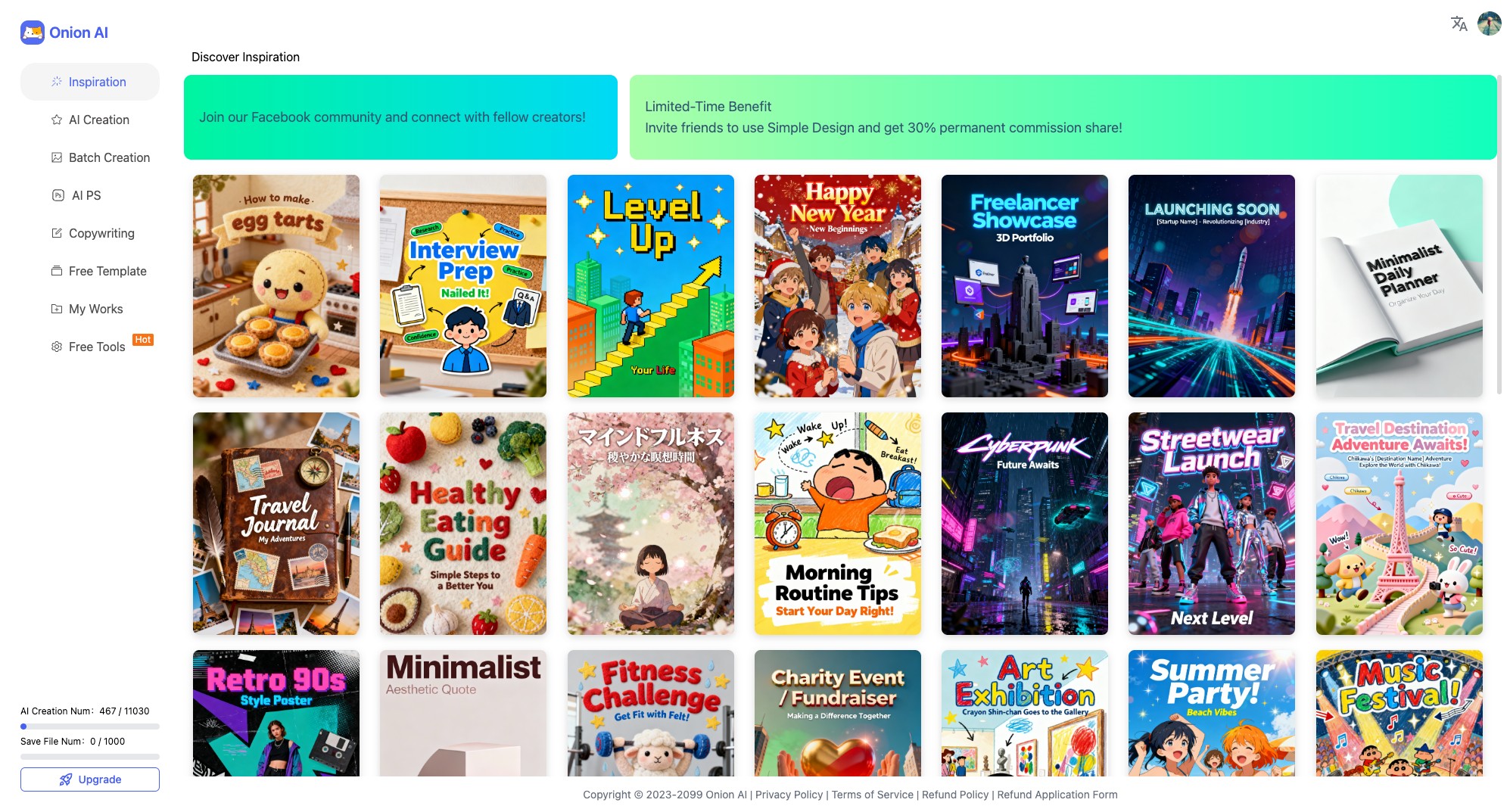Open the language translation icon

1459,23
